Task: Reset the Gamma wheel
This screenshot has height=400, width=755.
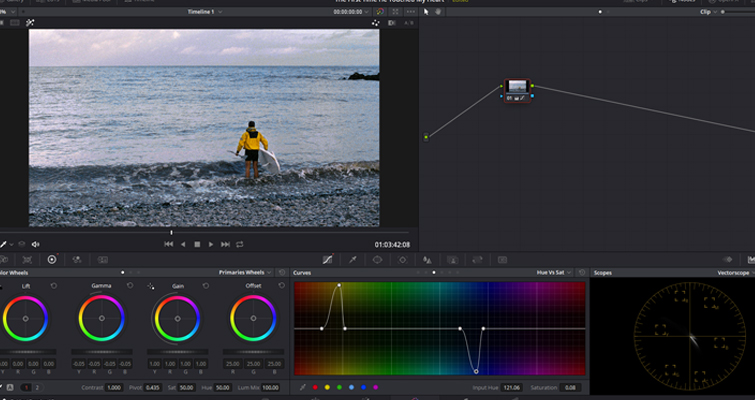Action: point(130,285)
